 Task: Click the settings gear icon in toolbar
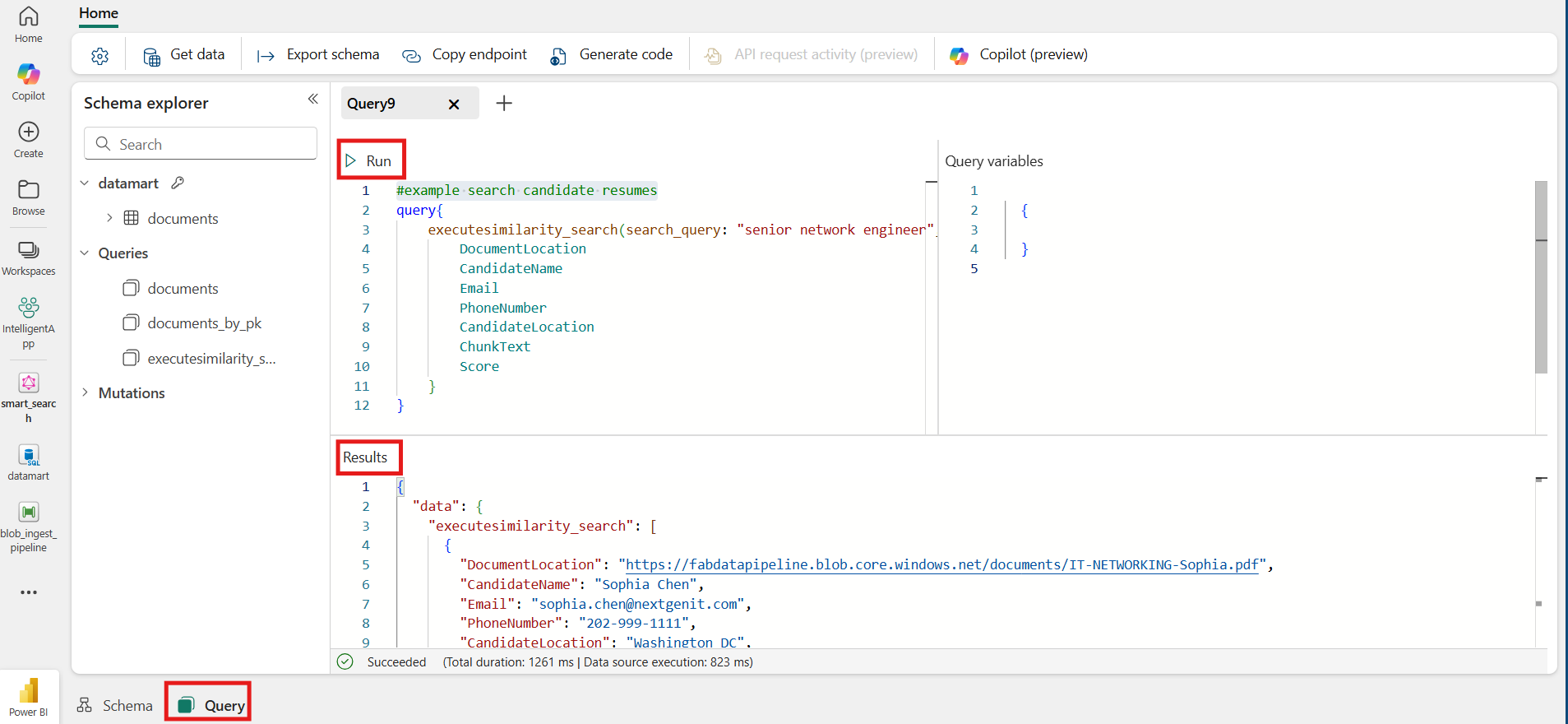pos(99,55)
